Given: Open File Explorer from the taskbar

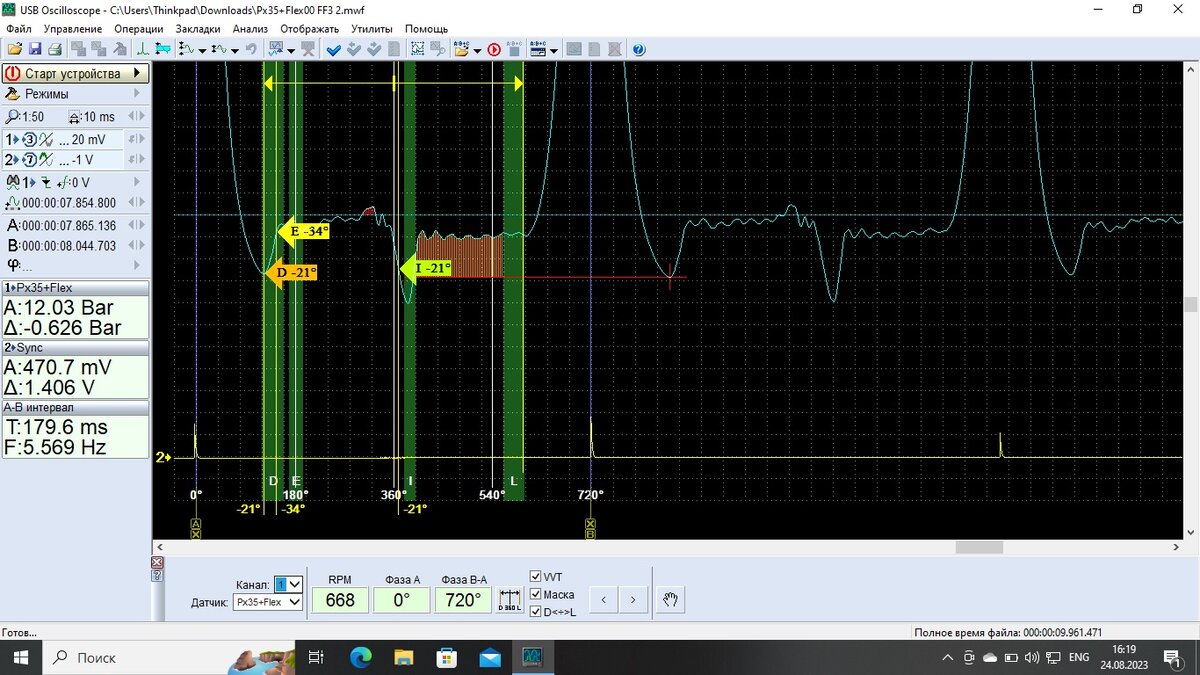Looking at the screenshot, I should click(x=404, y=657).
